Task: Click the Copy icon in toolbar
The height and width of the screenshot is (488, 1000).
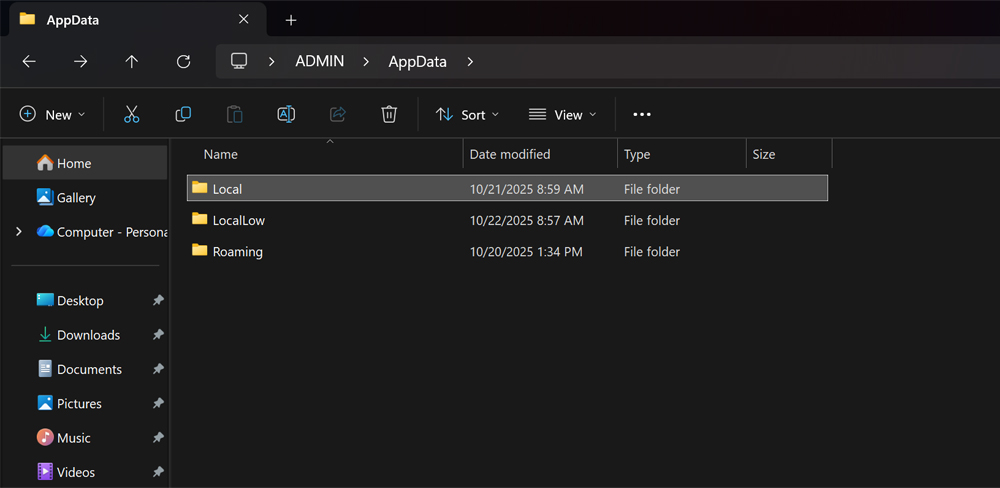Action: pos(183,115)
